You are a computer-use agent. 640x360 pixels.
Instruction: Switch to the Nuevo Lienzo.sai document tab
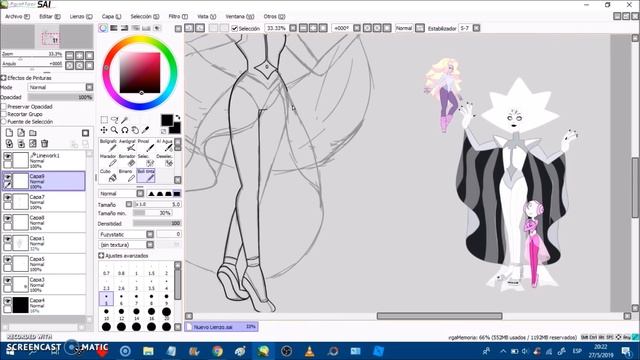(221, 327)
